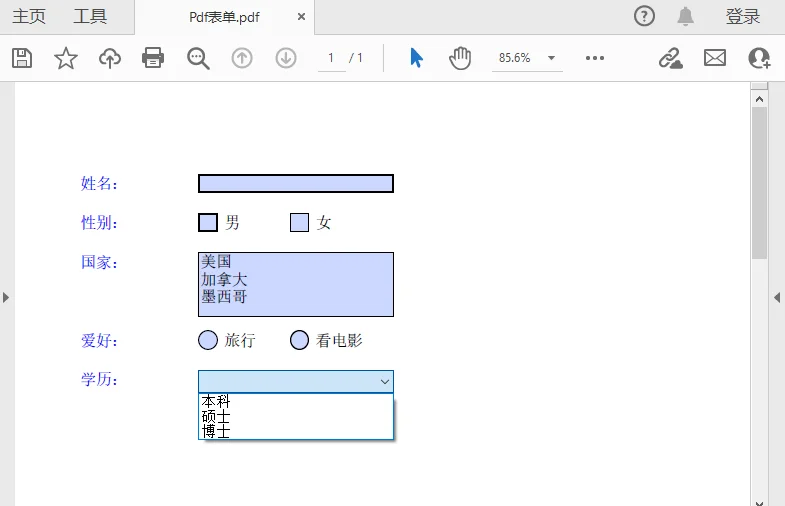Click the share-with-others person icon
The image size is (785, 506).
(x=759, y=58)
